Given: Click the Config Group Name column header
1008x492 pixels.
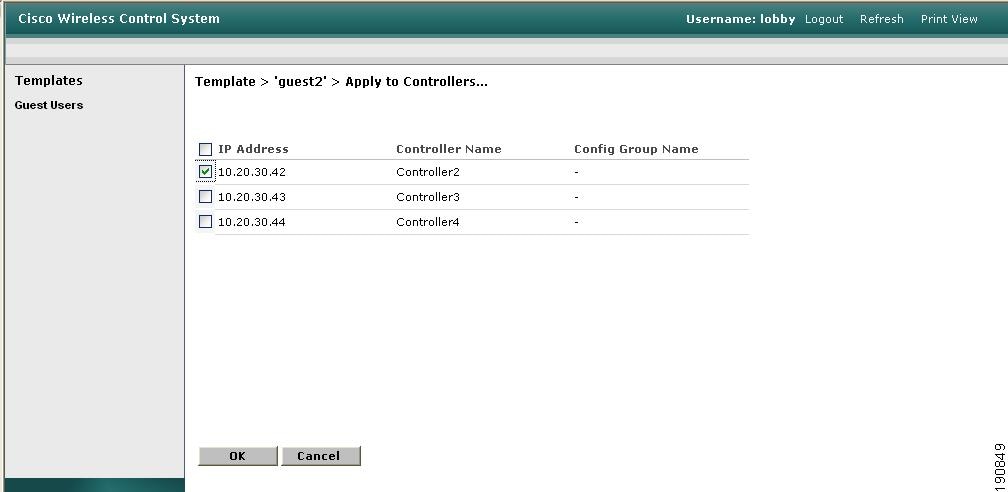Looking at the screenshot, I should [636, 149].
